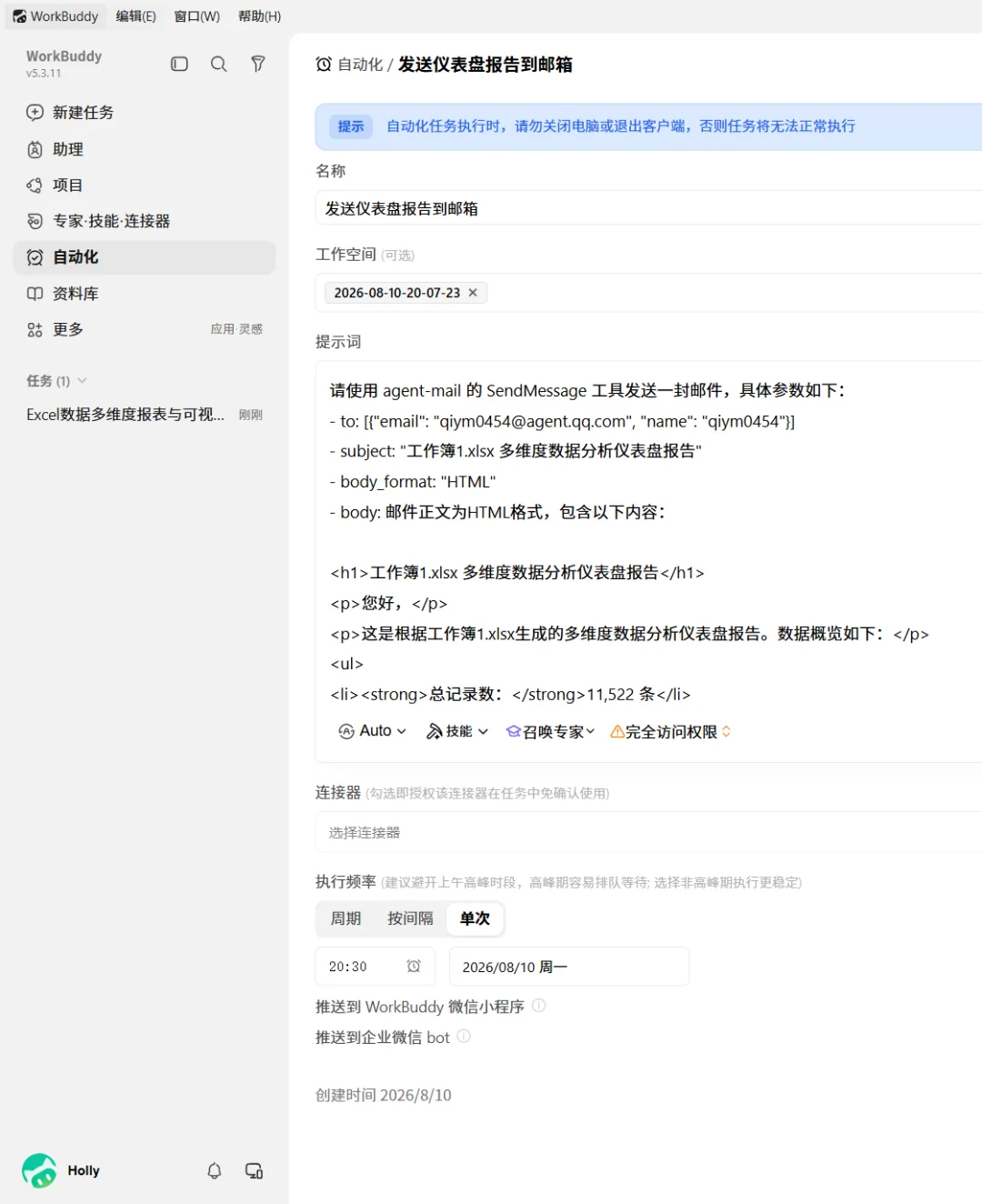This screenshot has width=982, height=1204.
Task: Open the 技能 dropdown
Action: coord(457,731)
